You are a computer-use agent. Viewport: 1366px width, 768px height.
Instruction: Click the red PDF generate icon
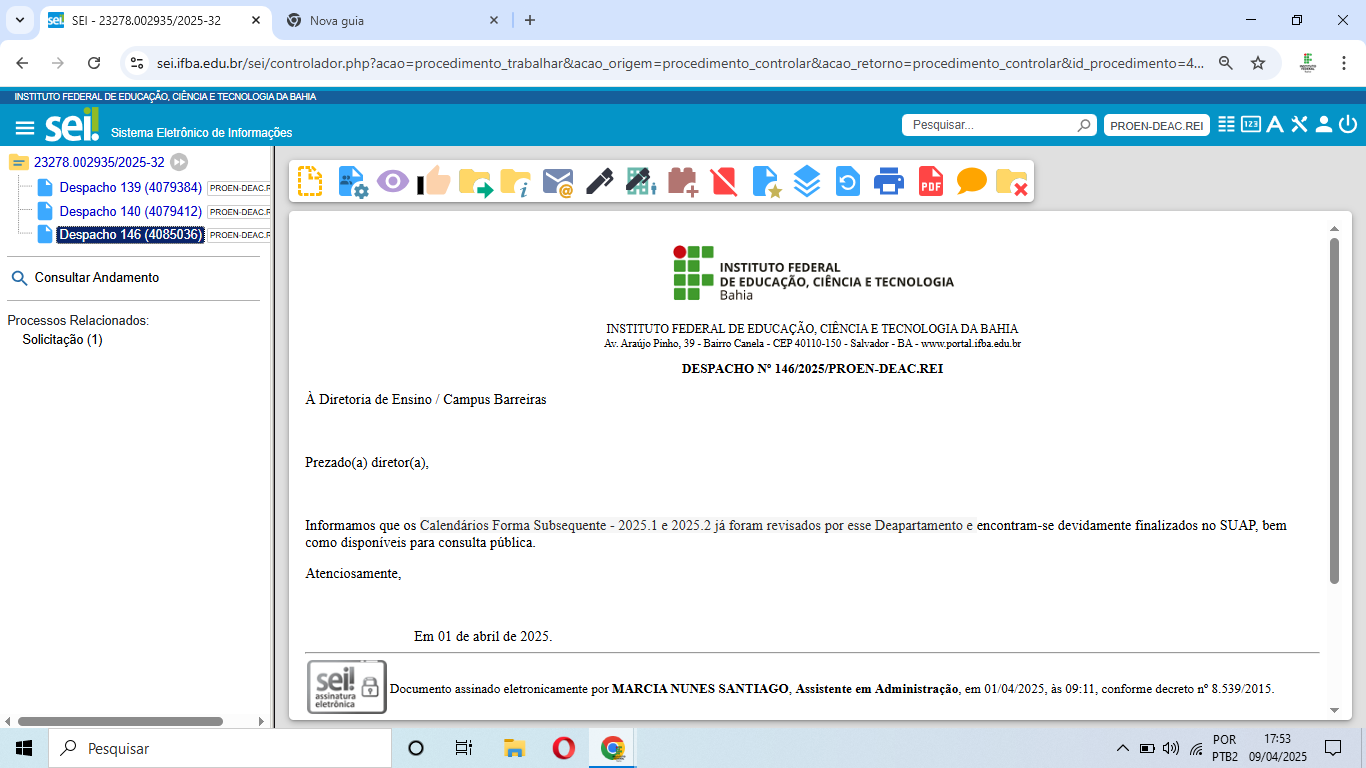click(x=931, y=181)
